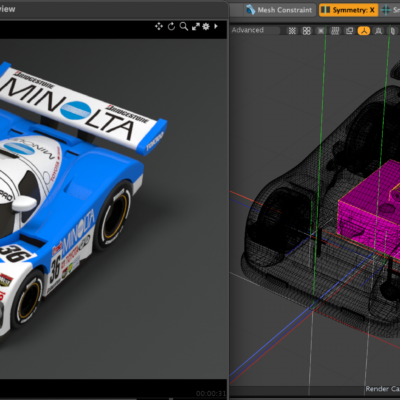Click the zoom magnifier icon in preview
This screenshot has width=400, height=400.
point(184,26)
